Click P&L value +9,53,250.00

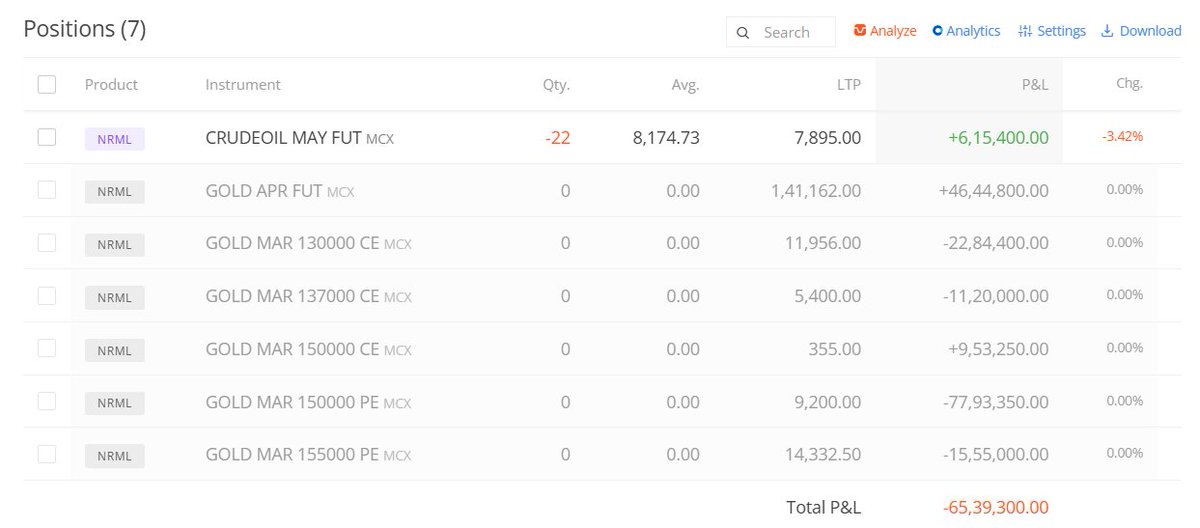pos(999,349)
